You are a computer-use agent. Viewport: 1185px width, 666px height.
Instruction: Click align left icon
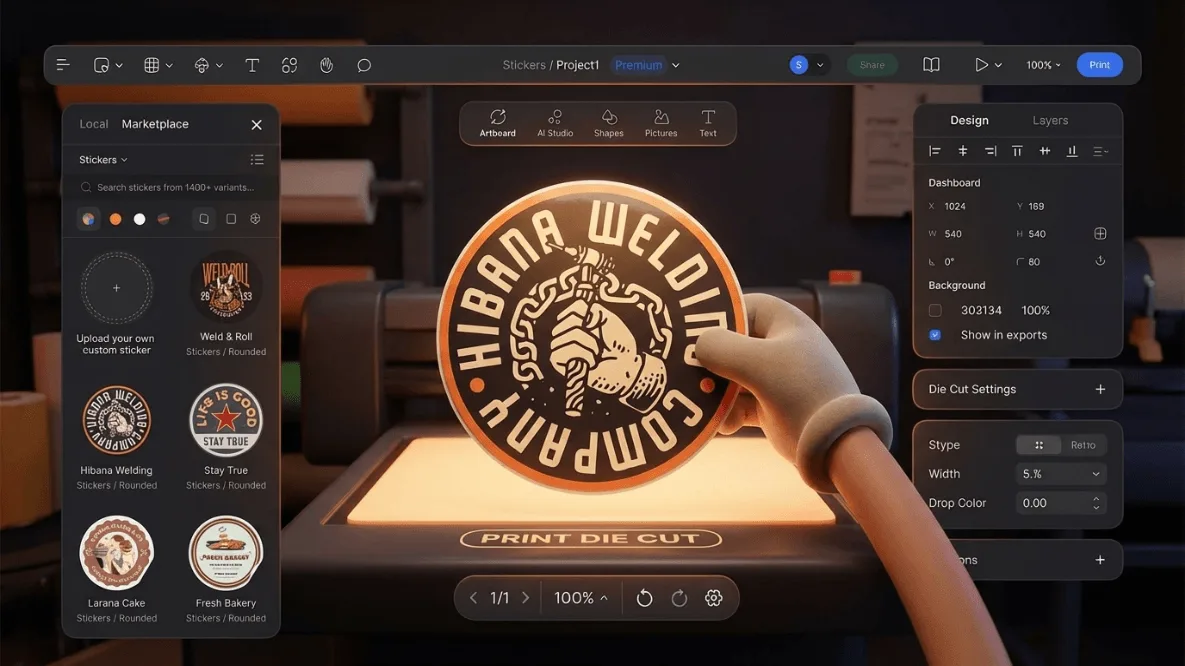(935, 151)
